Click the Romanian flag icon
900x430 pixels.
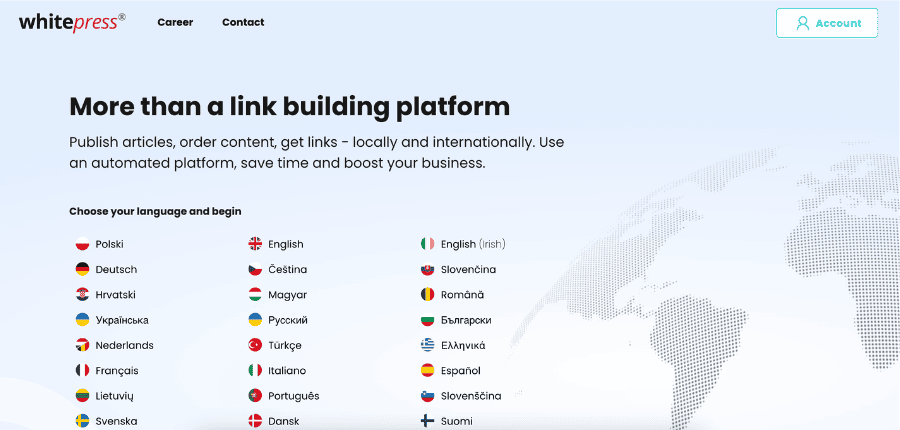coord(428,295)
